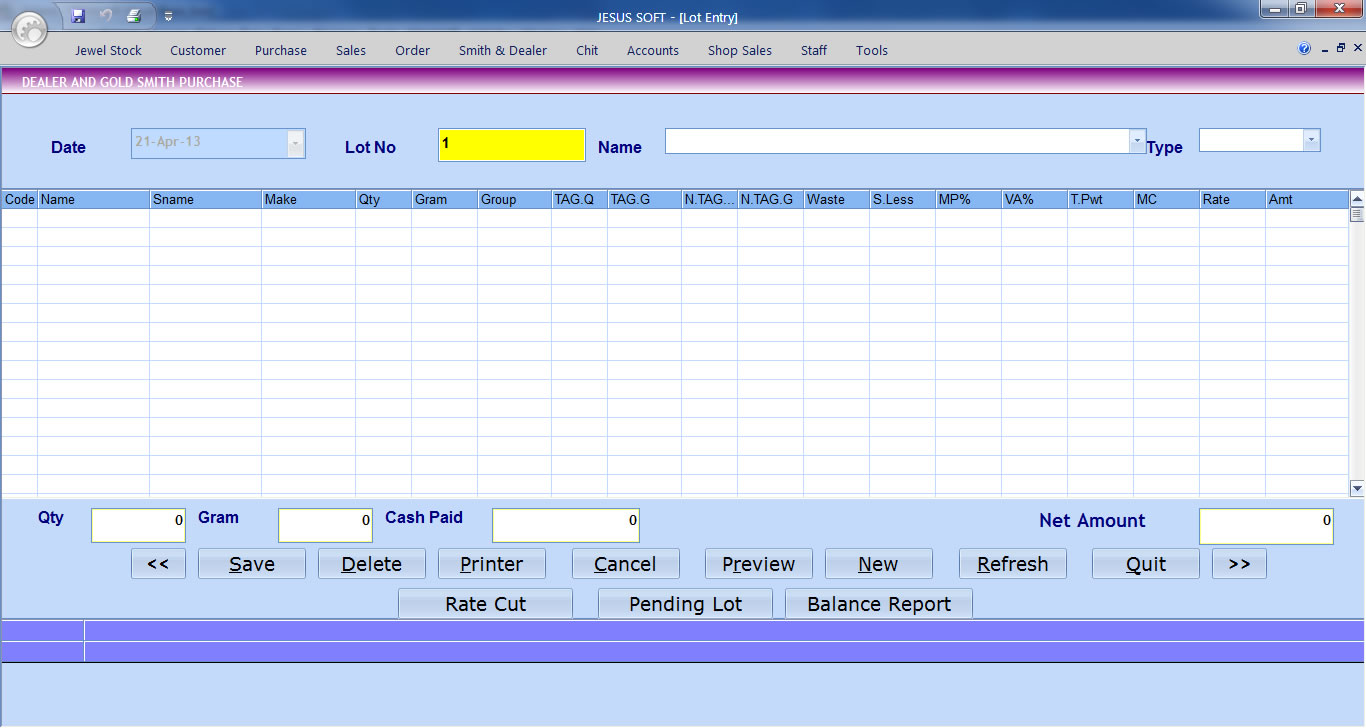Open the Smith & Dealer menu
The height and width of the screenshot is (728, 1366).
point(502,50)
